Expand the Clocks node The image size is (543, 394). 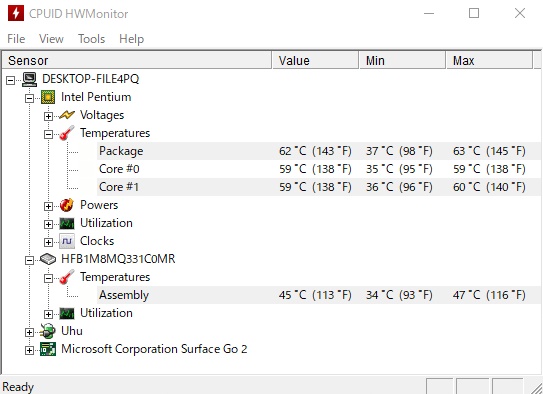[x=48, y=242]
